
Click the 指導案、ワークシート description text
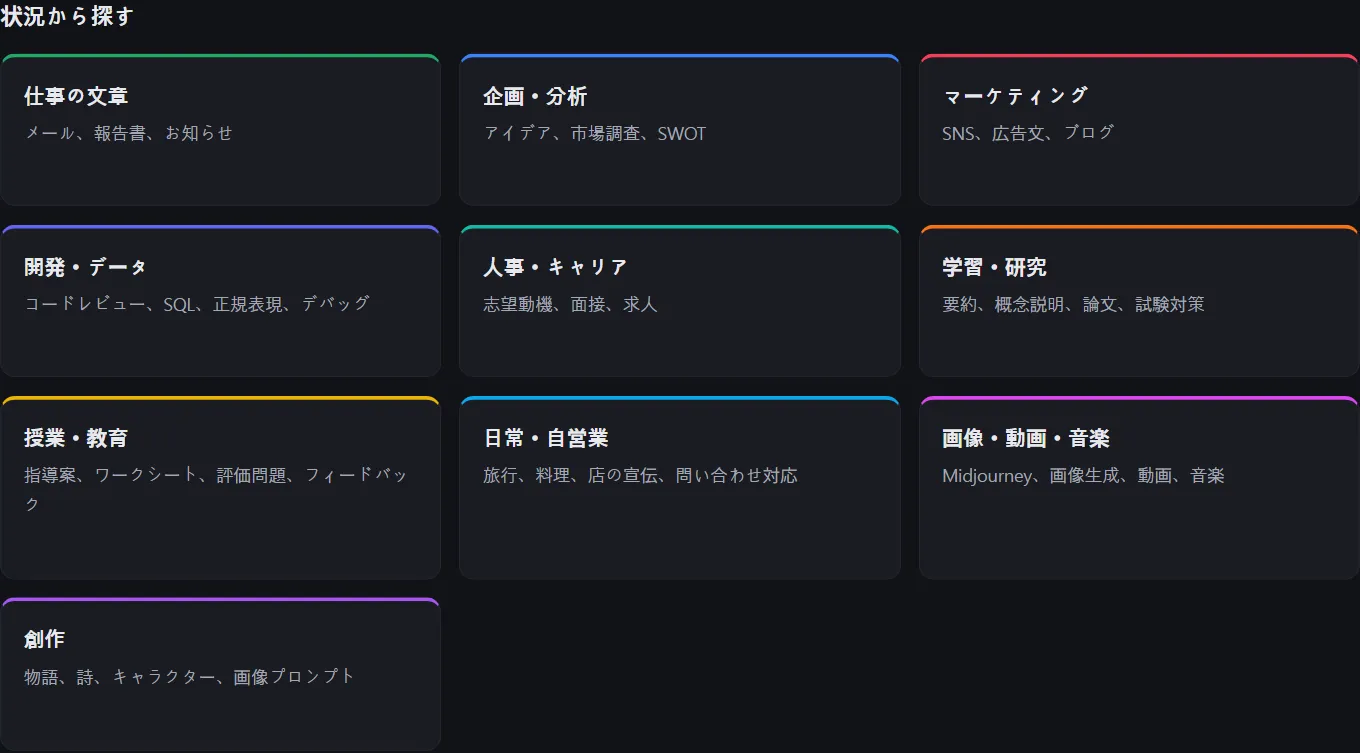tap(216, 489)
